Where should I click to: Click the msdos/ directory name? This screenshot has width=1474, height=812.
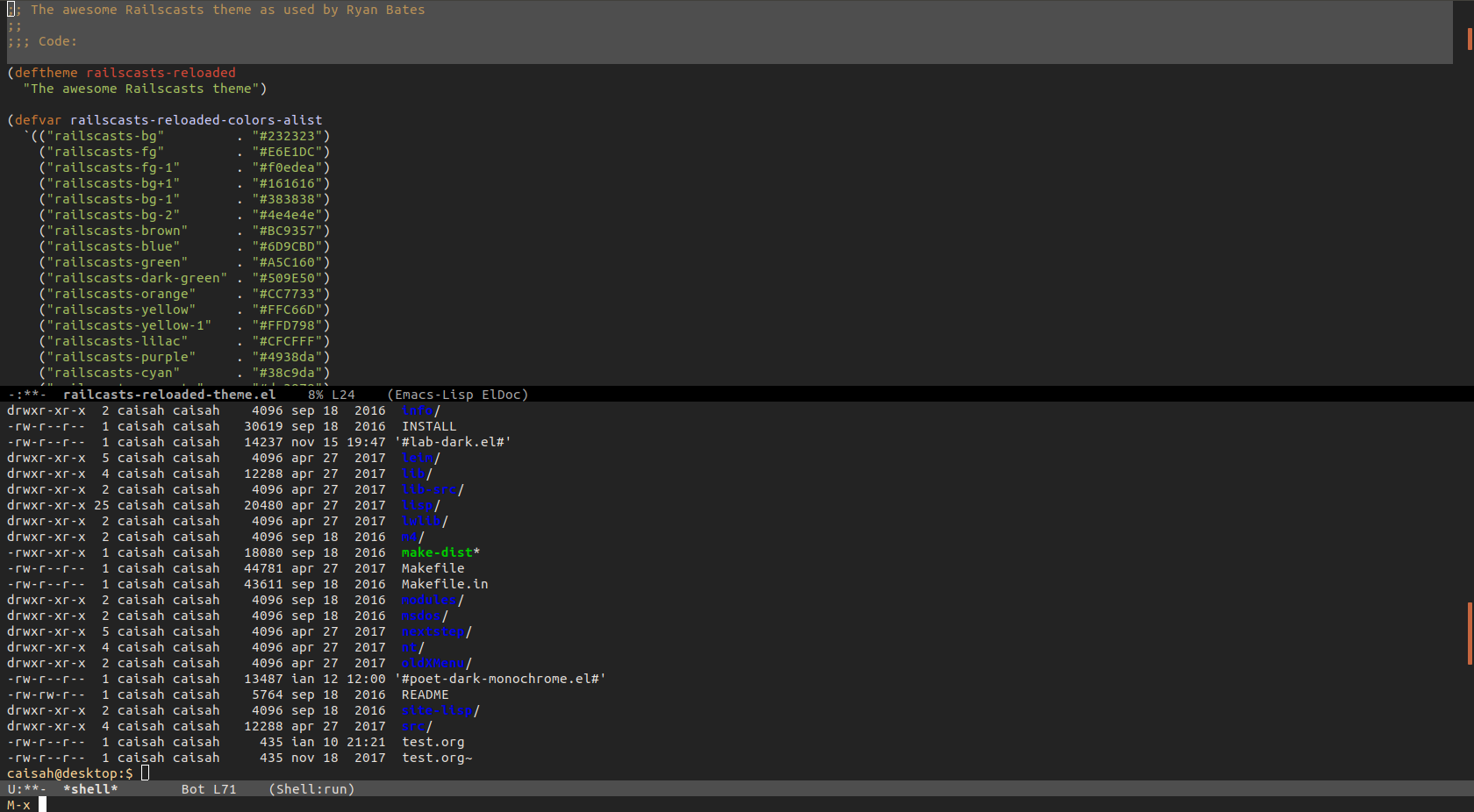426,616
